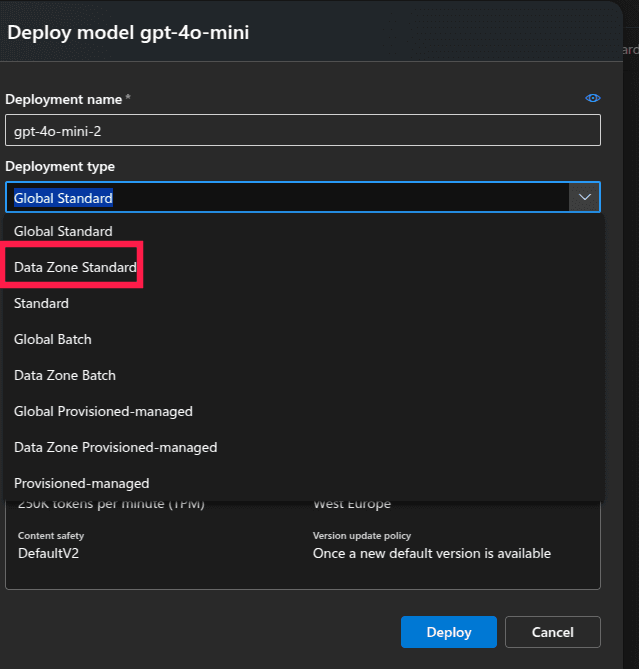Pick the Standard deployment type option
This screenshot has width=639, height=669.
pos(41,303)
